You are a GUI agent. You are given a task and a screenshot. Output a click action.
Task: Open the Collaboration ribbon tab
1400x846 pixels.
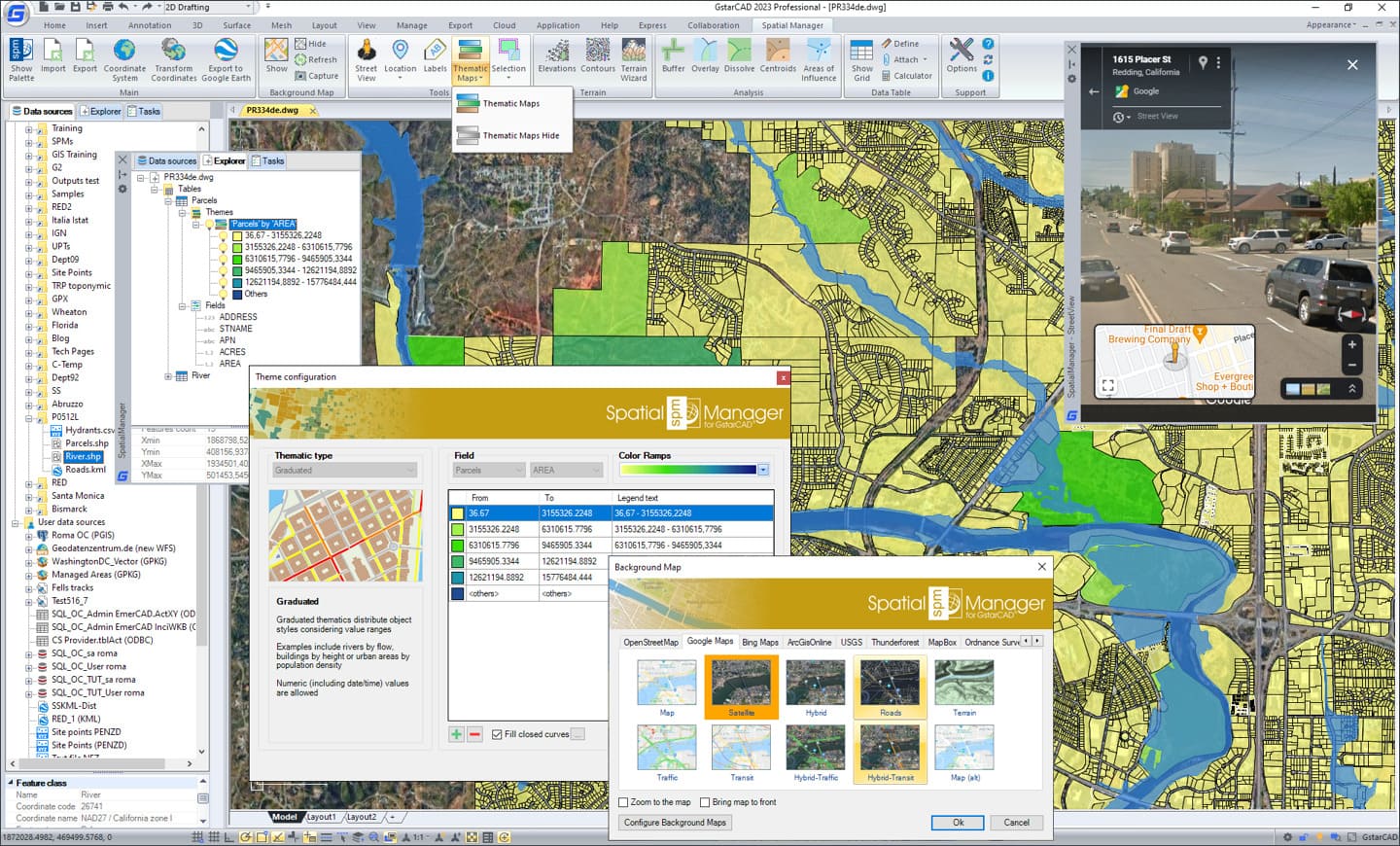(x=714, y=25)
